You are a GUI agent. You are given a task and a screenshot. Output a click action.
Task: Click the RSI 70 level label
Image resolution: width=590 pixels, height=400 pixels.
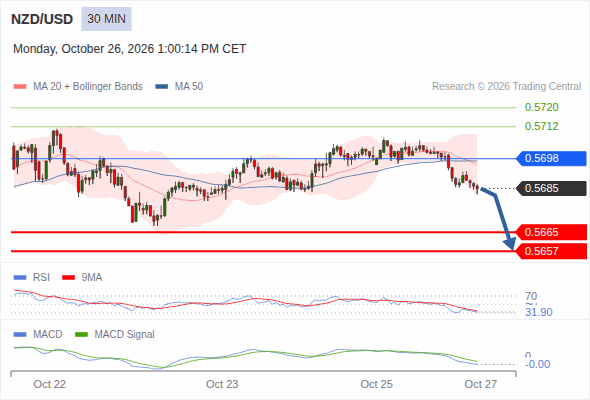(531, 296)
